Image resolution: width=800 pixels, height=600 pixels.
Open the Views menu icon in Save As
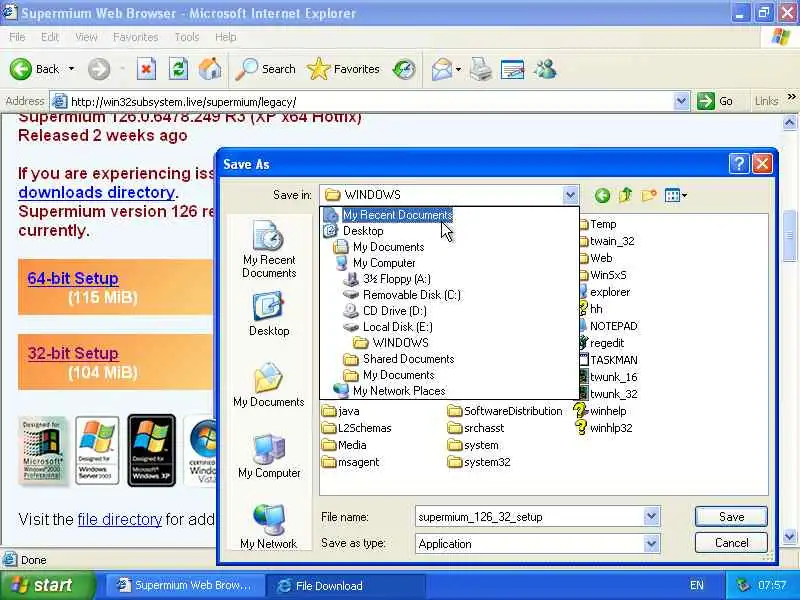676,195
